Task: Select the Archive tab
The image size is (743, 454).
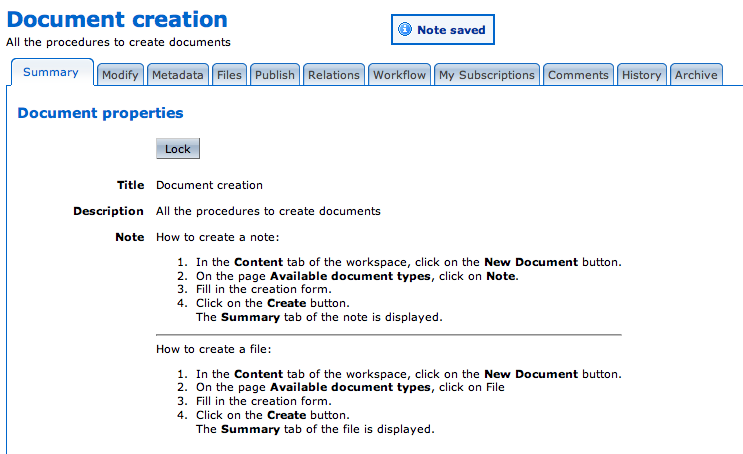Action: [x=696, y=75]
